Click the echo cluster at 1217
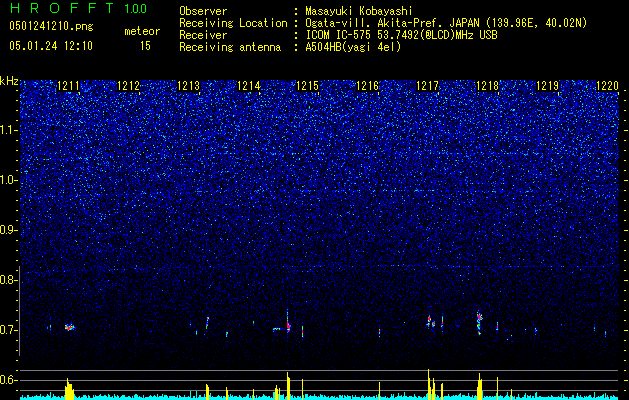629x400 pixels. click(x=431, y=322)
